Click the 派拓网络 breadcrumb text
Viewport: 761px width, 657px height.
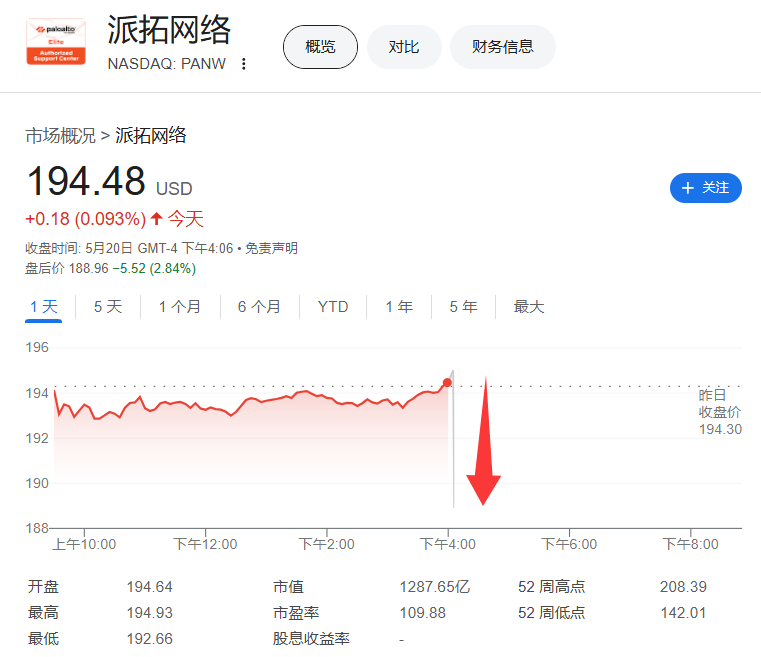point(150,135)
